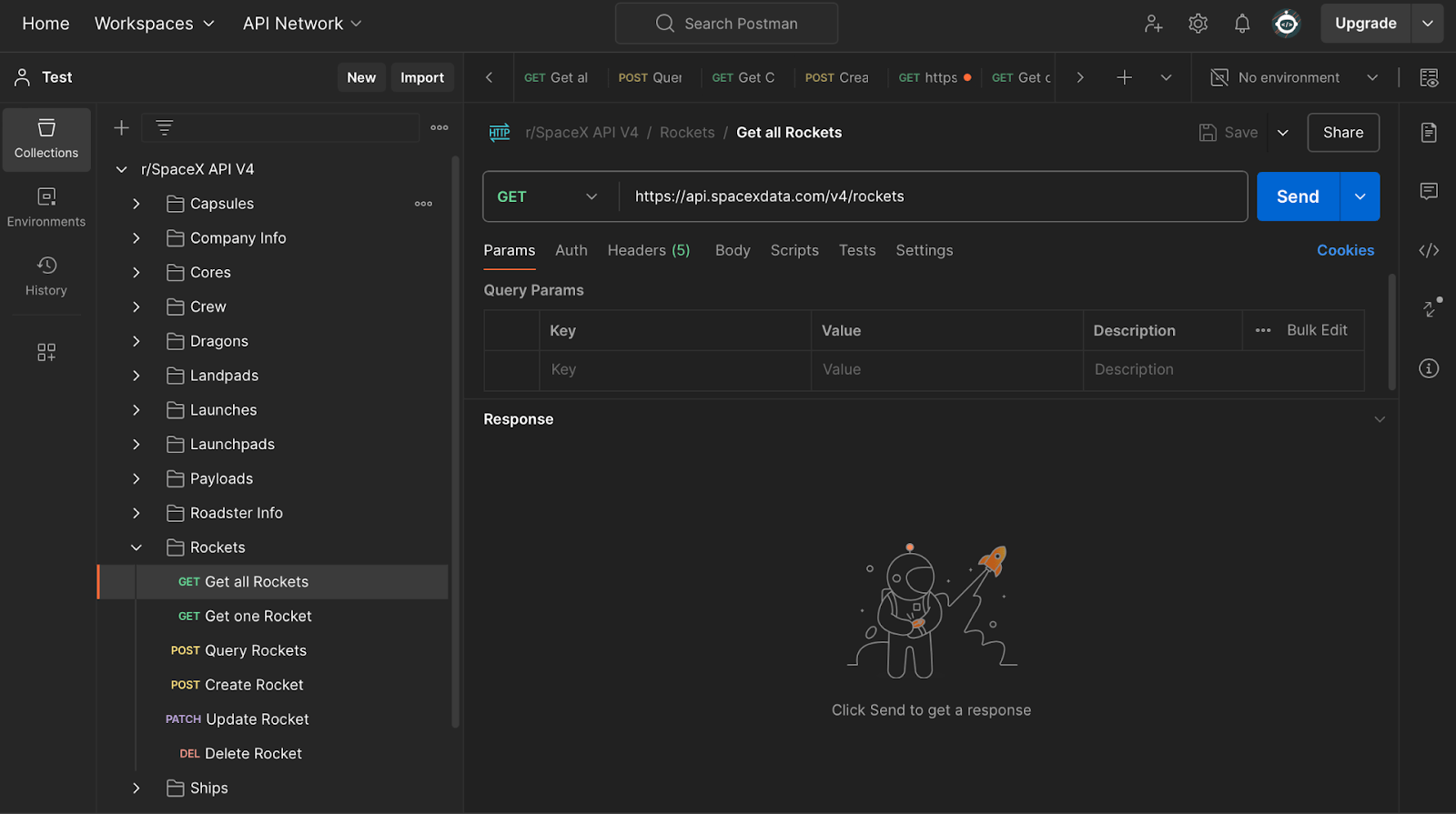Switch to the Settings tab
The height and width of the screenshot is (814, 1456).
pyautogui.click(x=925, y=250)
